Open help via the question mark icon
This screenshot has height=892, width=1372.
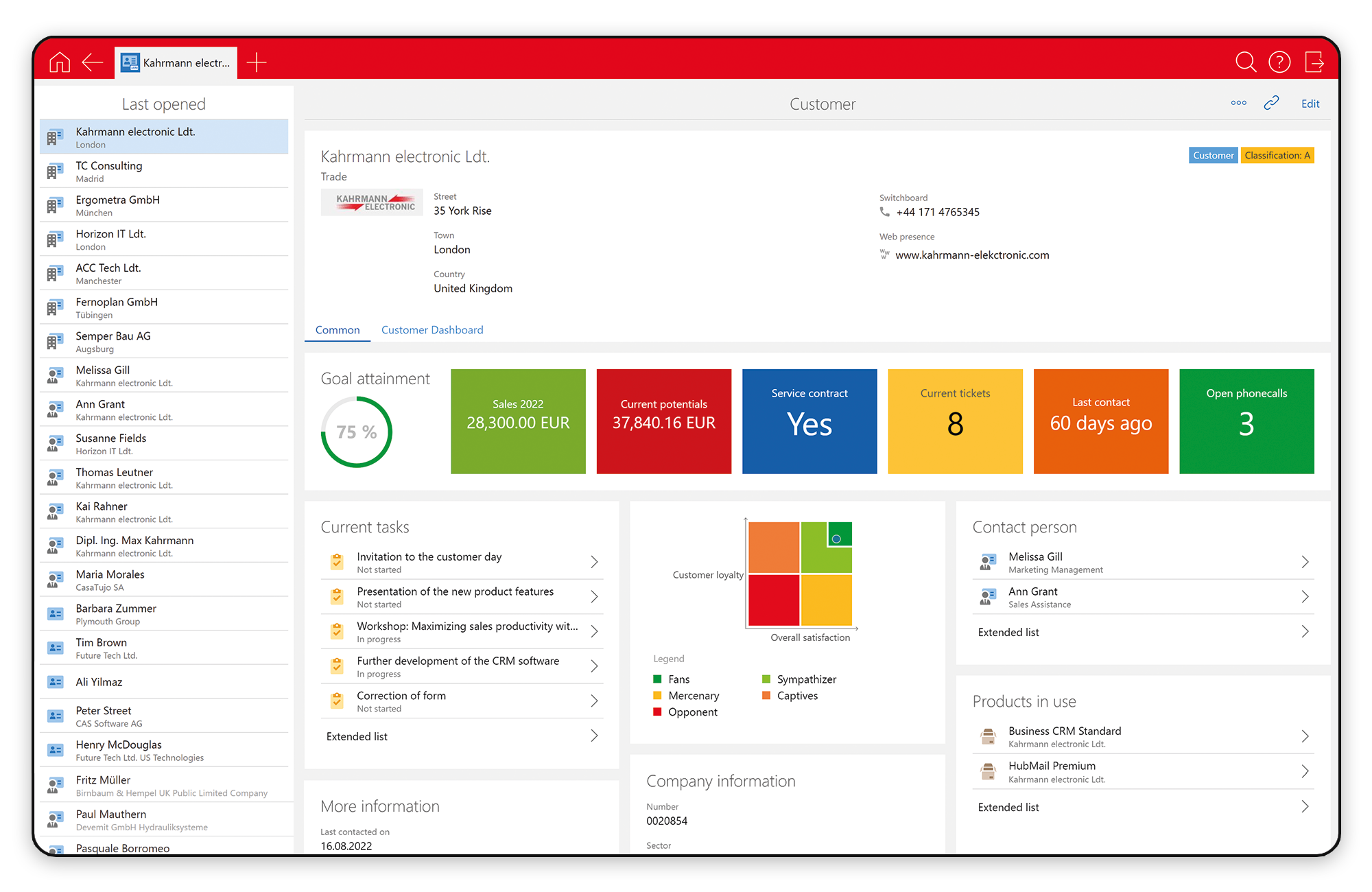coord(1279,62)
